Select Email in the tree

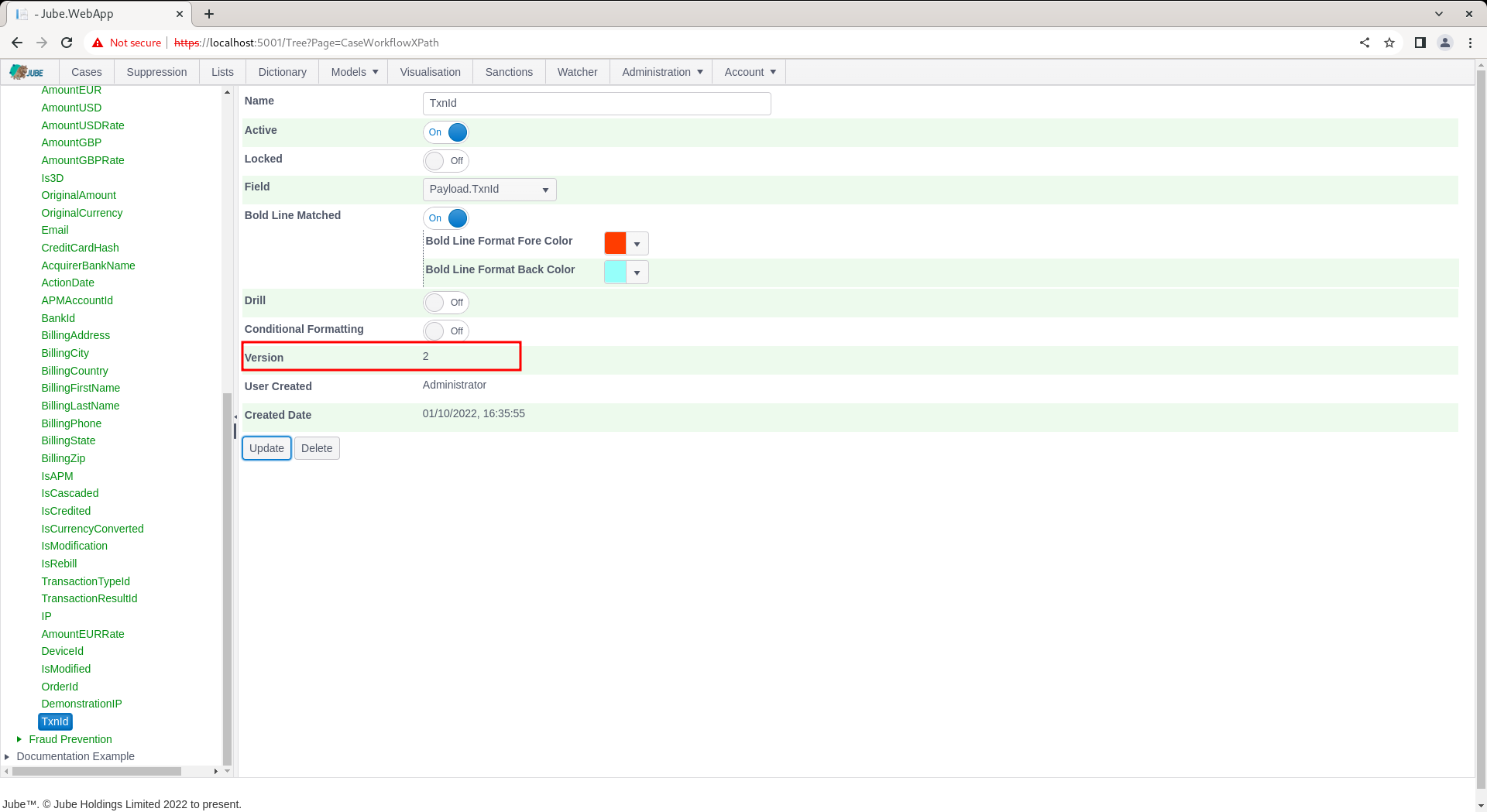(55, 230)
